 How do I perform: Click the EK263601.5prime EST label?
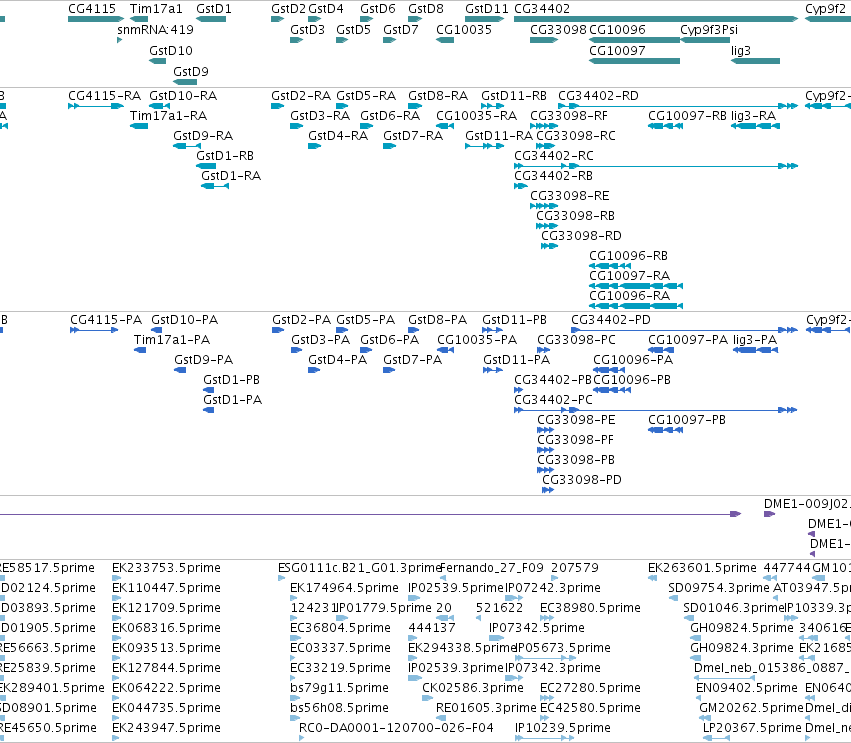pyautogui.click(x=702, y=568)
